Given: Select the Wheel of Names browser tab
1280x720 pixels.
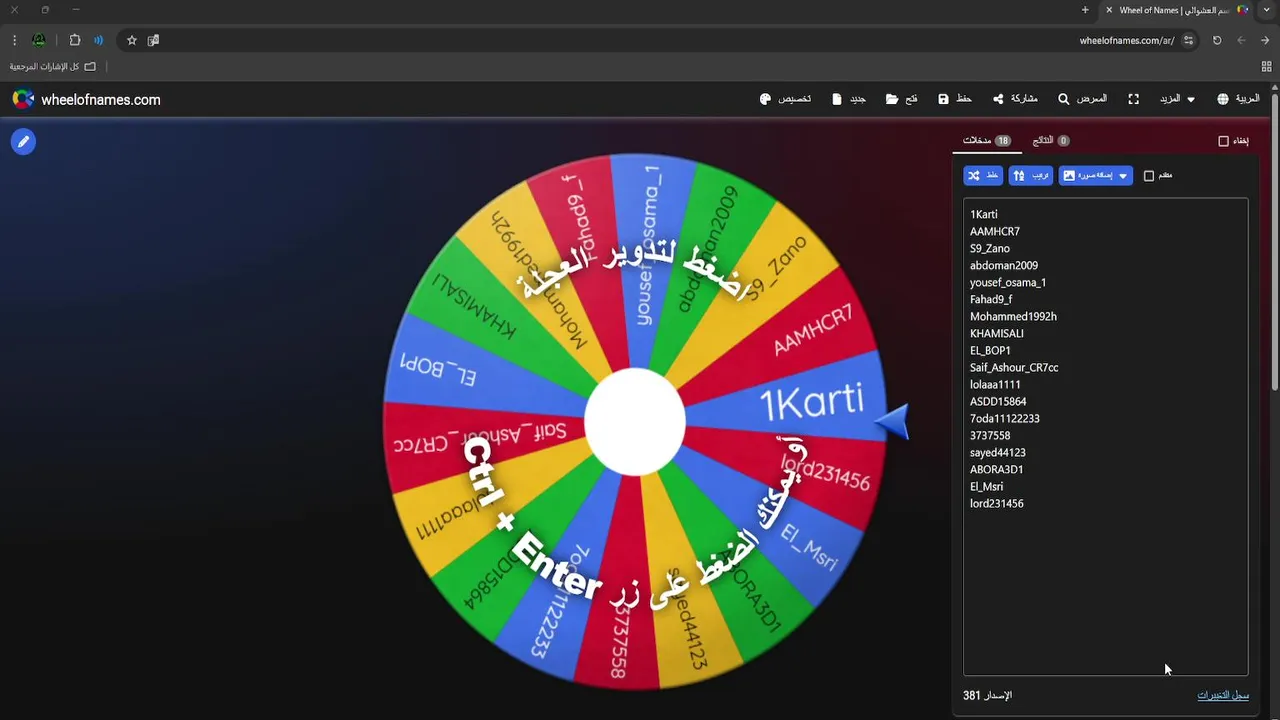Looking at the screenshot, I should coord(1176,10).
